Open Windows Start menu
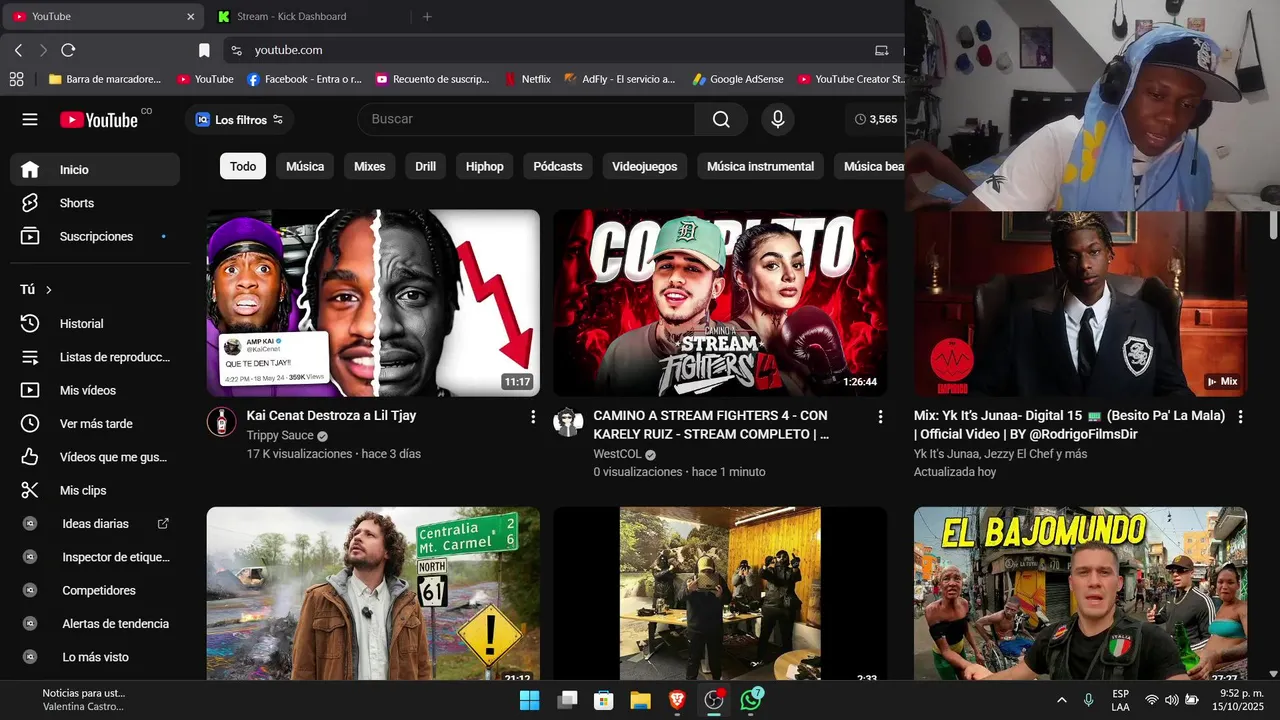Viewport: 1280px width, 720px height. click(x=529, y=700)
